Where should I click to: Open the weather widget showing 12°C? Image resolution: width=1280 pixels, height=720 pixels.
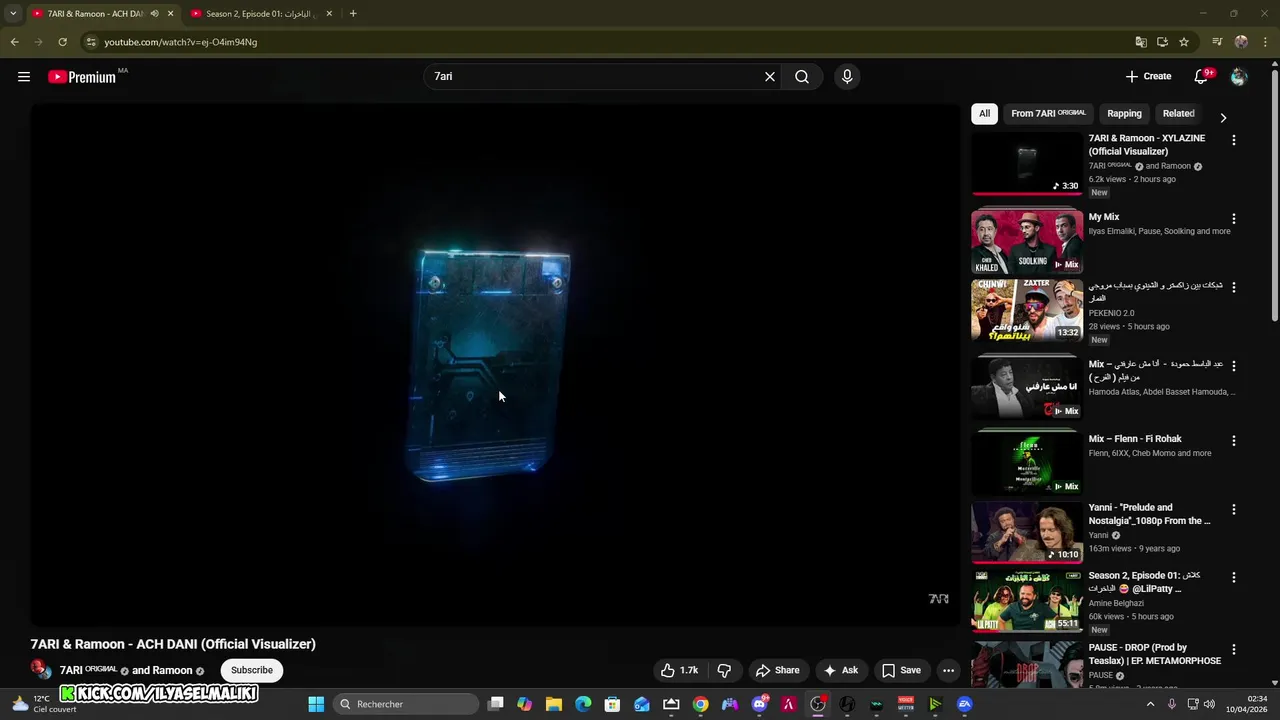point(42,704)
